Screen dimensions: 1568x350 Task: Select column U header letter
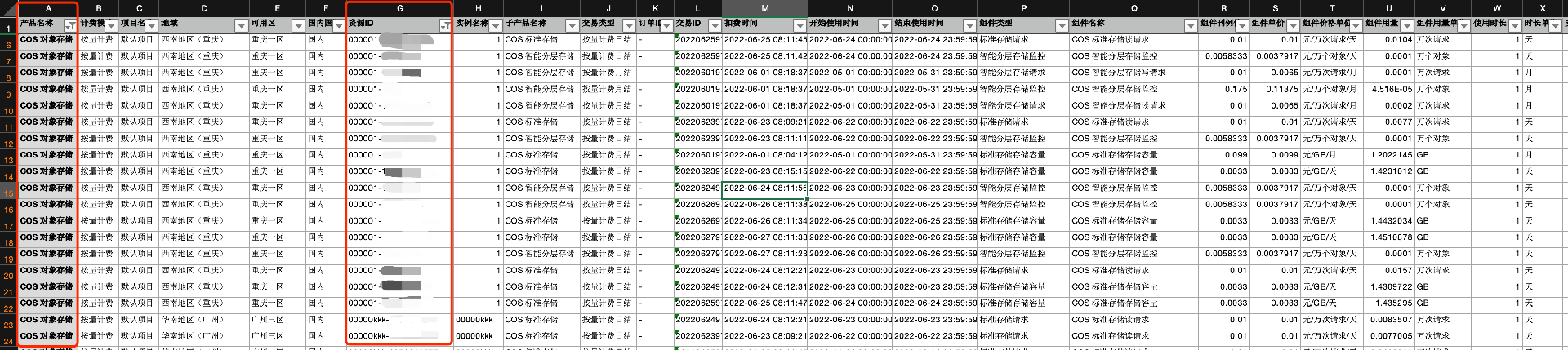[1388, 8]
